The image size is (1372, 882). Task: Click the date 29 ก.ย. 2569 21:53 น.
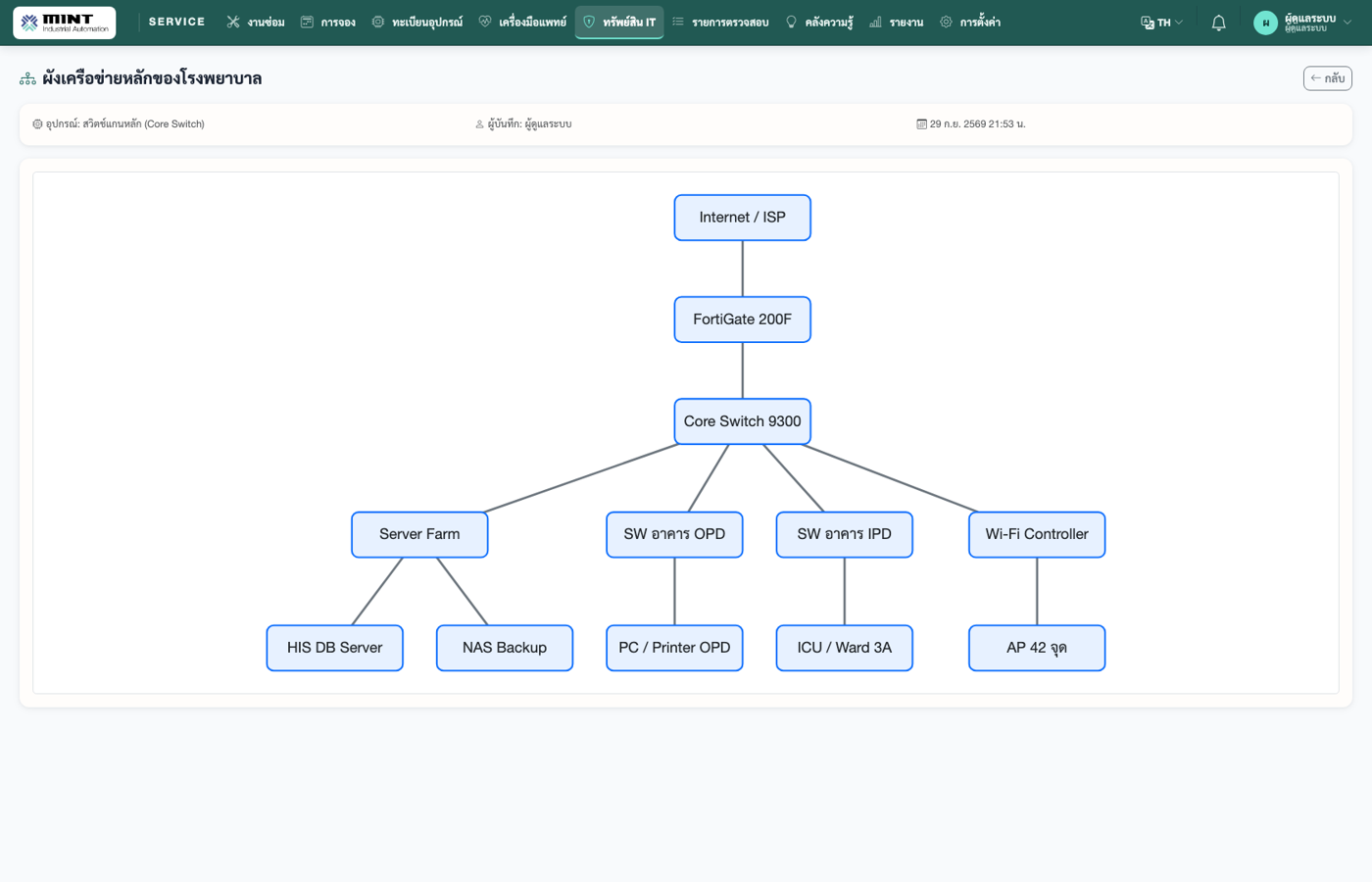pyautogui.click(x=977, y=124)
